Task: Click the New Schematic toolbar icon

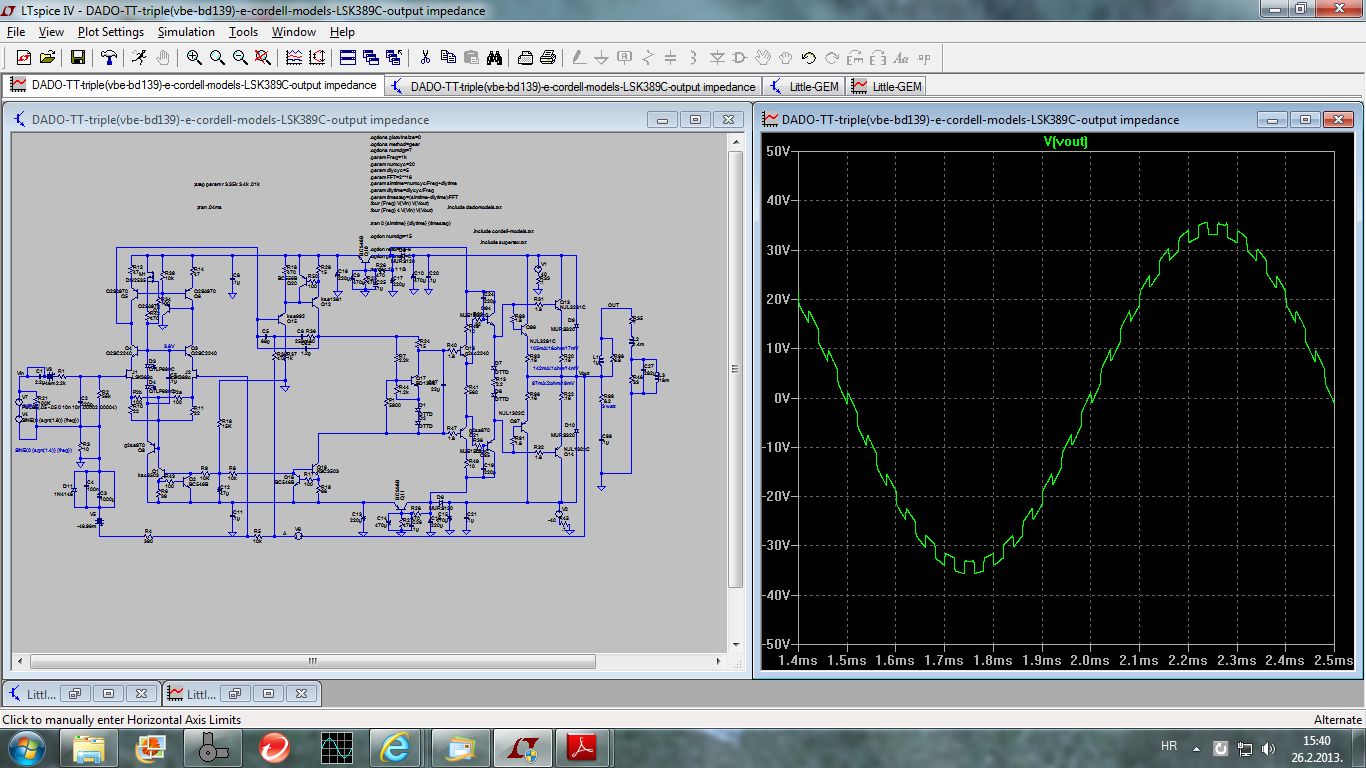Action: coord(23,57)
